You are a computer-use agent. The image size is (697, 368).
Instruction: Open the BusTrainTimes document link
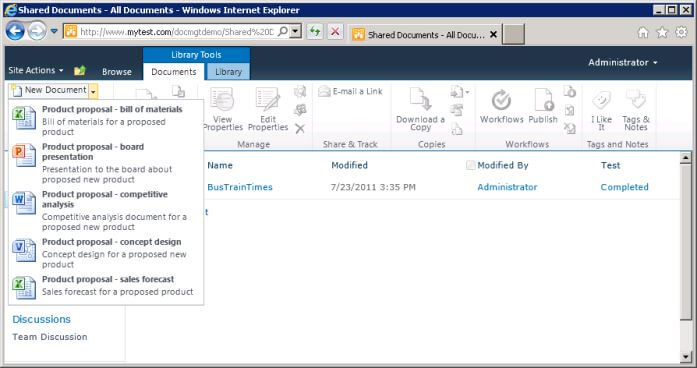click(240, 187)
